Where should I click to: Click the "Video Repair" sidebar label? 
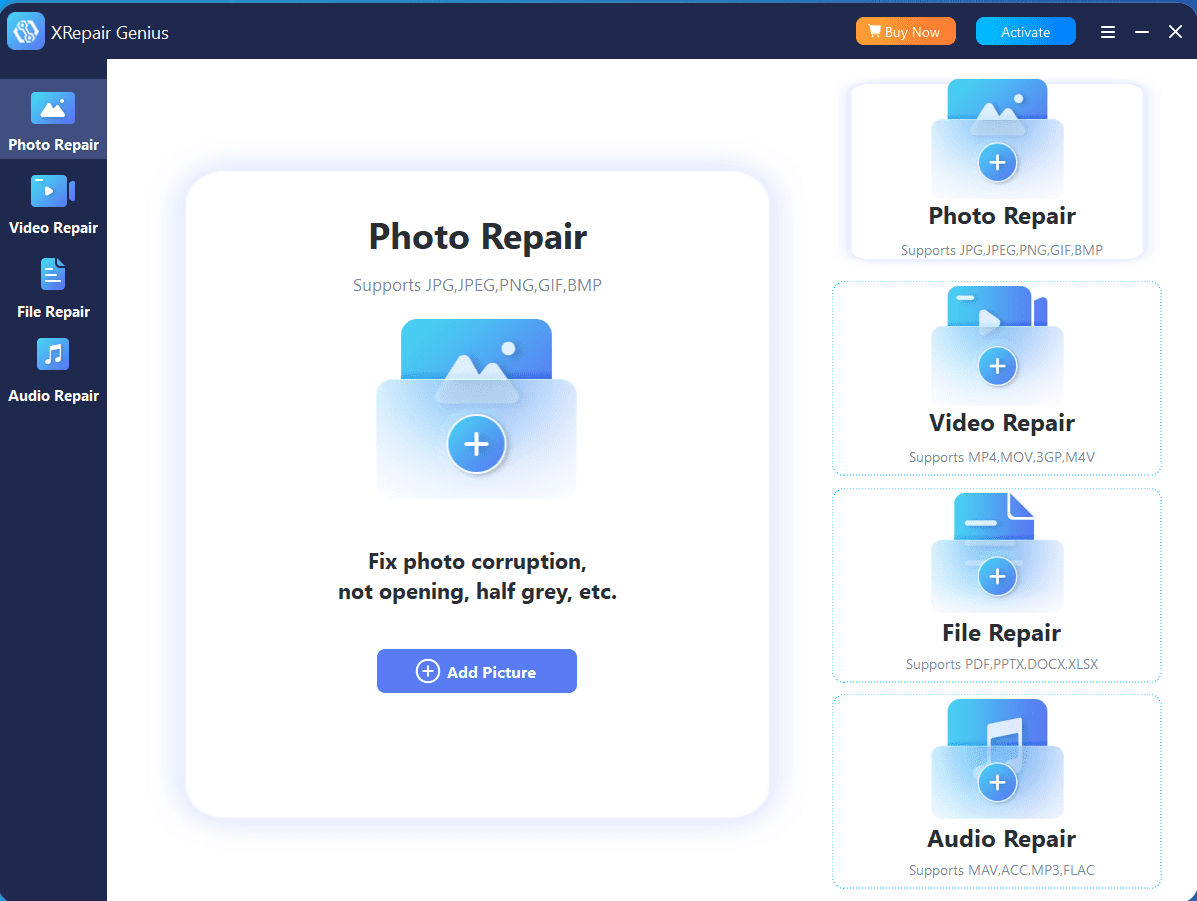coord(53,228)
